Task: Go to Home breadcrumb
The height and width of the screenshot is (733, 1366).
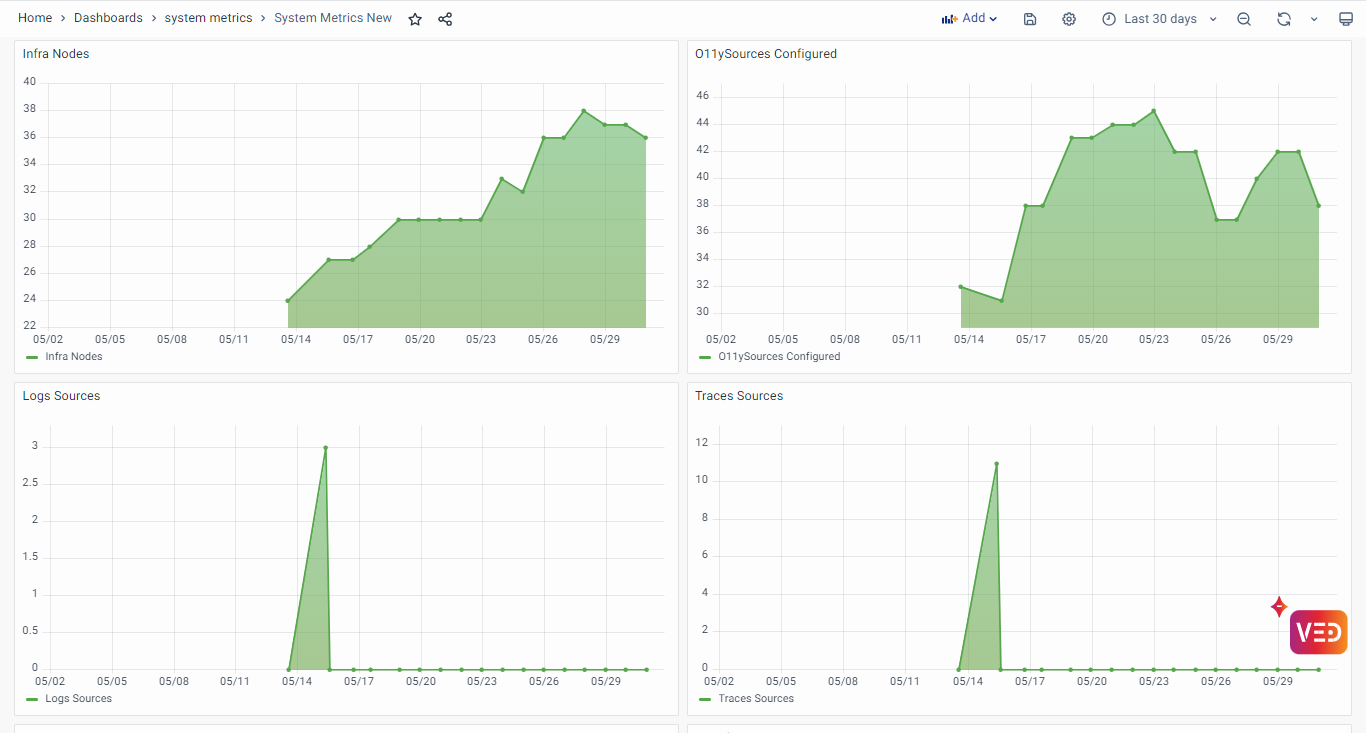Action: click(35, 19)
